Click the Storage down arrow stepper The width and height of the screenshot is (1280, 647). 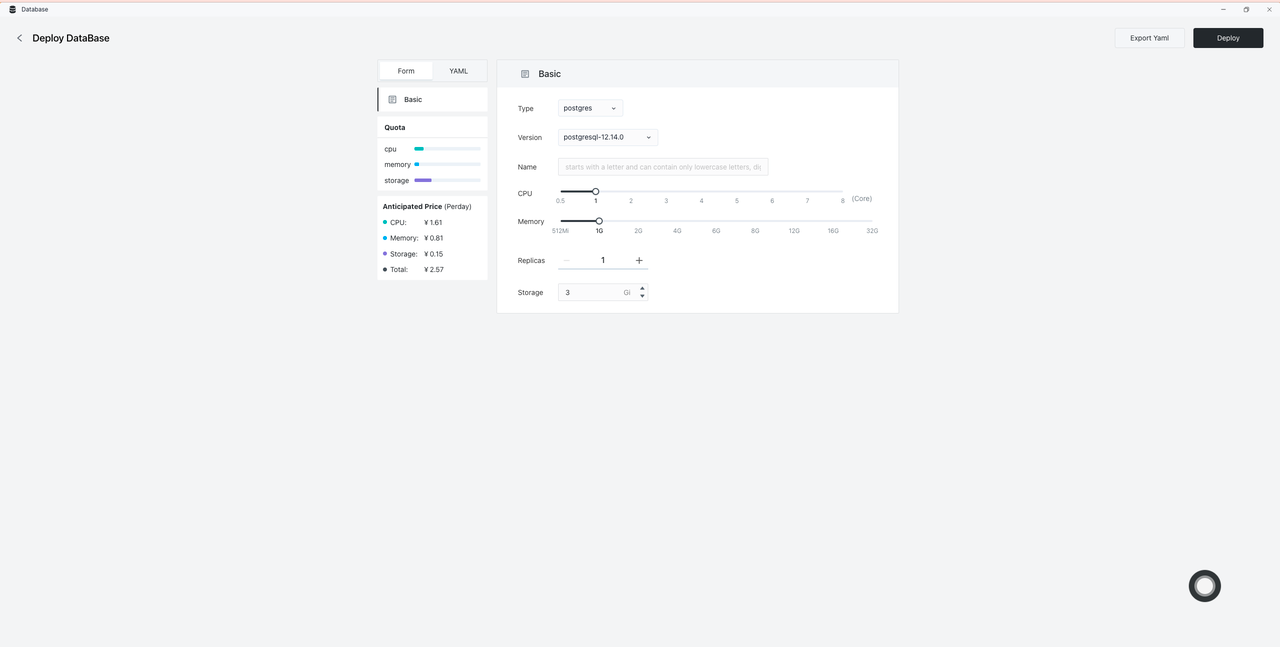[x=642, y=297]
